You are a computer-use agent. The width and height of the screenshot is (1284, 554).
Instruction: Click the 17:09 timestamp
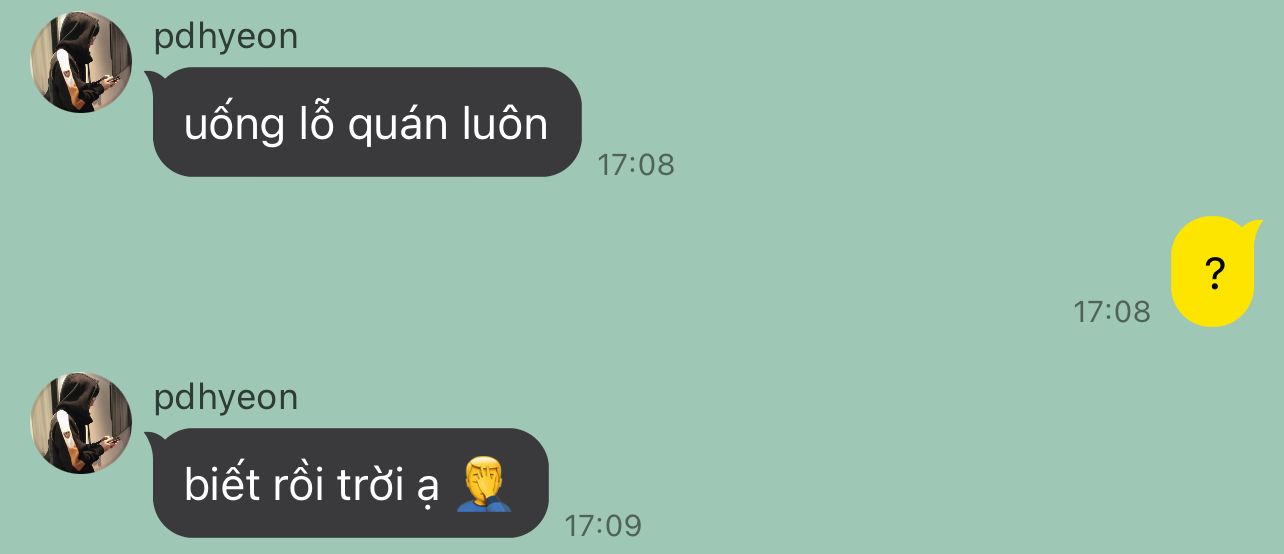603,526
